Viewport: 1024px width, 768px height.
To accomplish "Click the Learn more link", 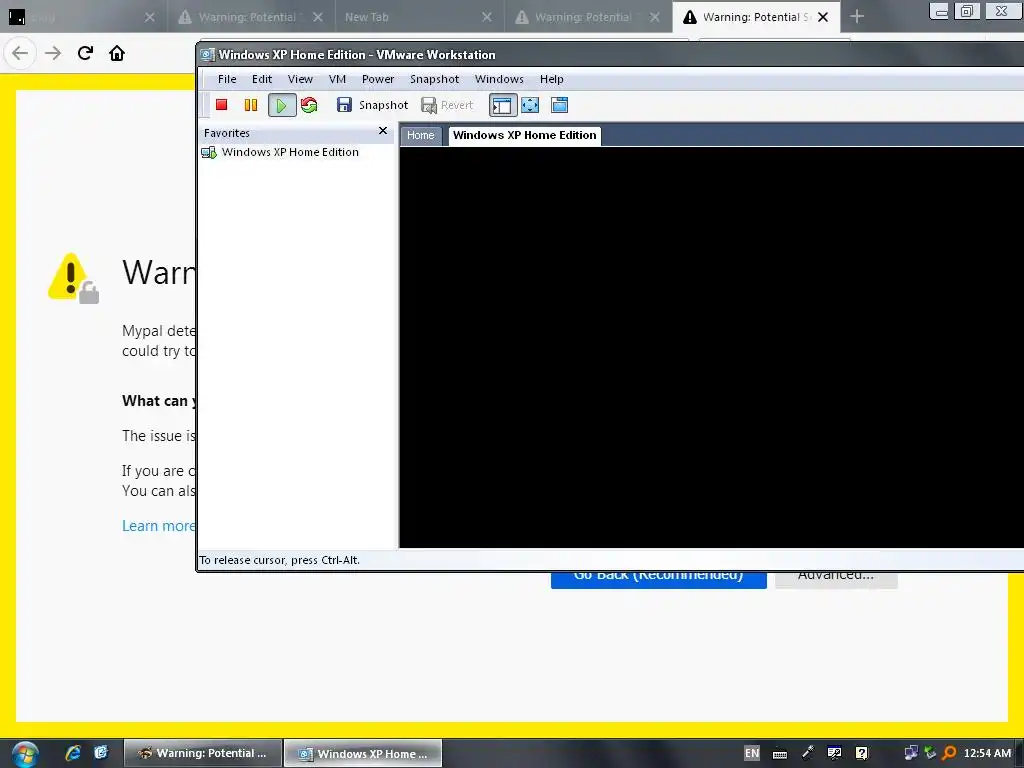I will (159, 526).
